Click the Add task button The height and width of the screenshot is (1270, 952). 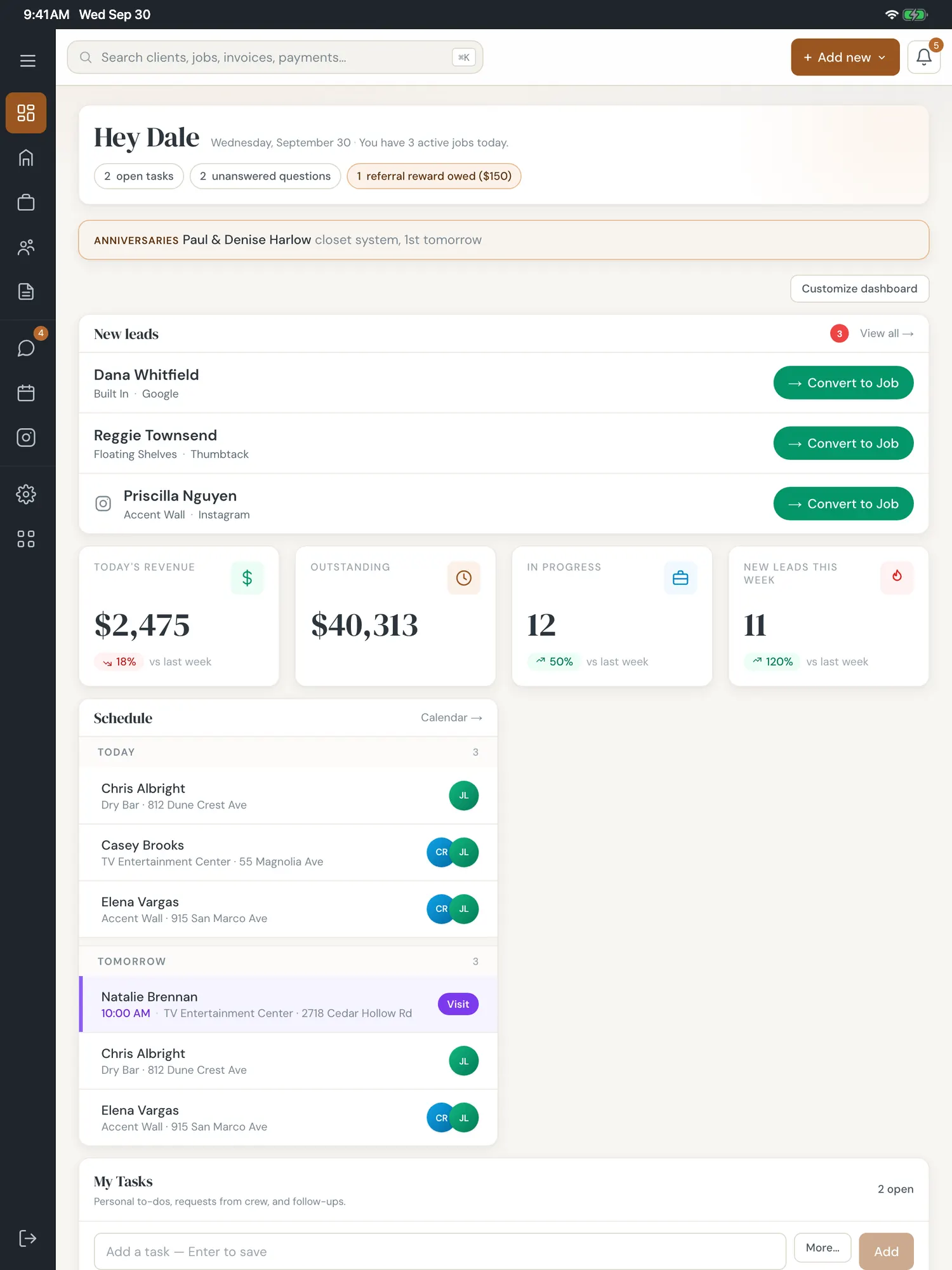(886, 1251)
